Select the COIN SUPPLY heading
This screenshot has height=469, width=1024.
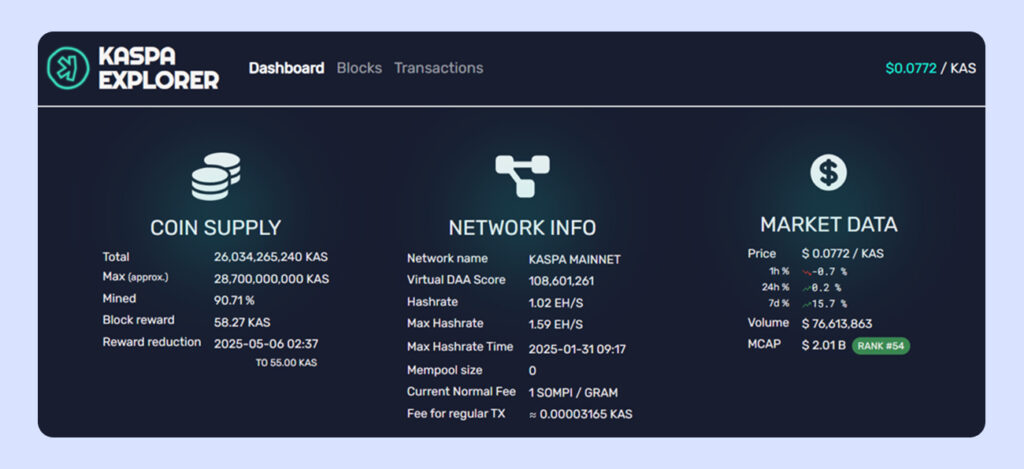[216, 227]
